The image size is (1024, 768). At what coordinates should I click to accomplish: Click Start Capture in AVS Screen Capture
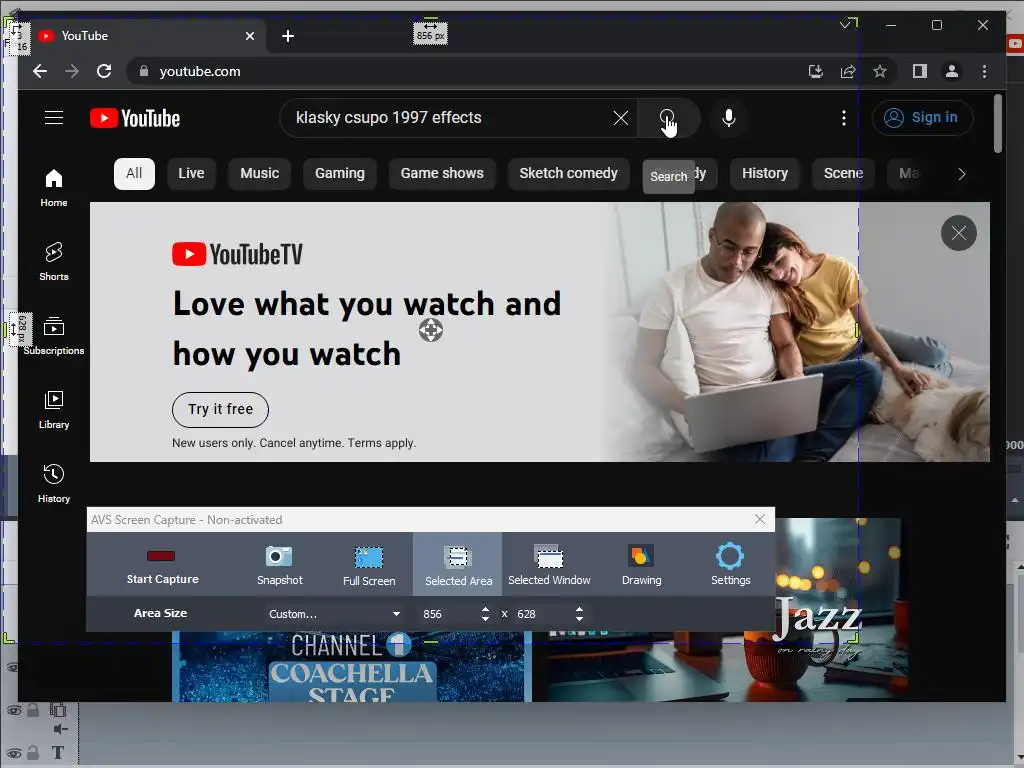[162, 566]
